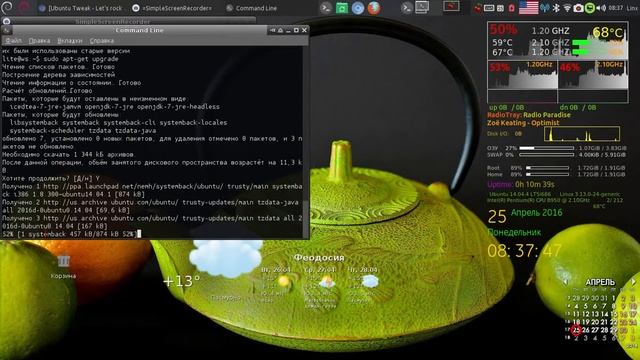640x360 pixels.
Task: Launch the first terminal launcher in panel
Action: pyautogui.click(x=325, y=8)
